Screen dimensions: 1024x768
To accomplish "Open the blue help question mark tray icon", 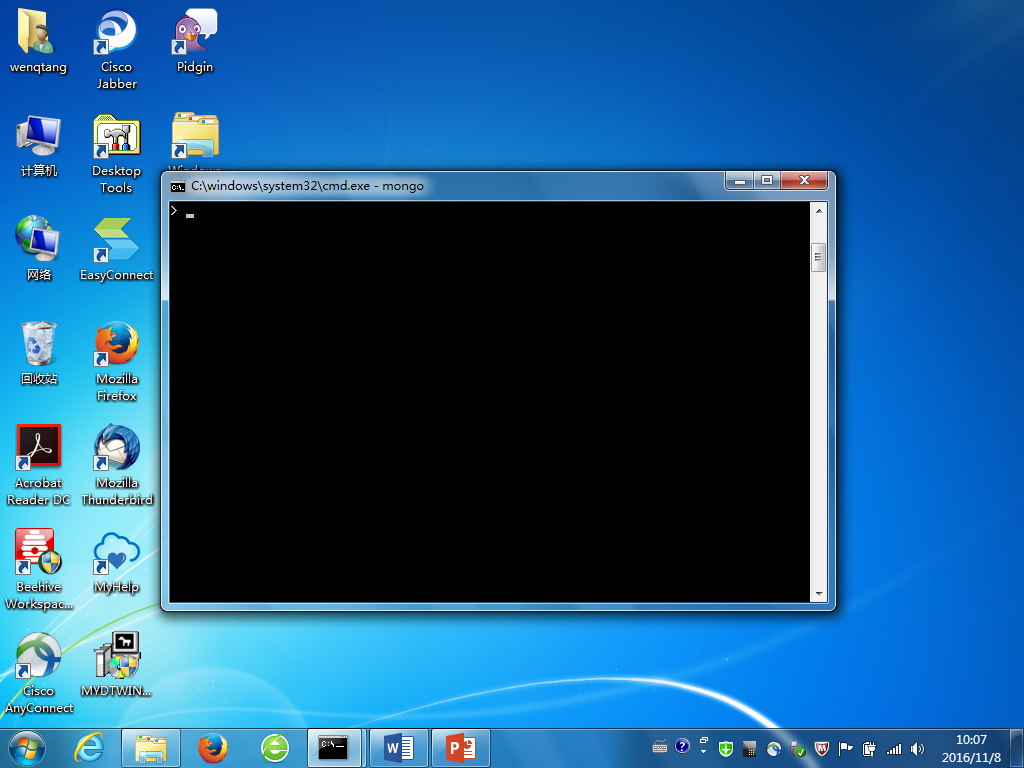I will point(682,746).
